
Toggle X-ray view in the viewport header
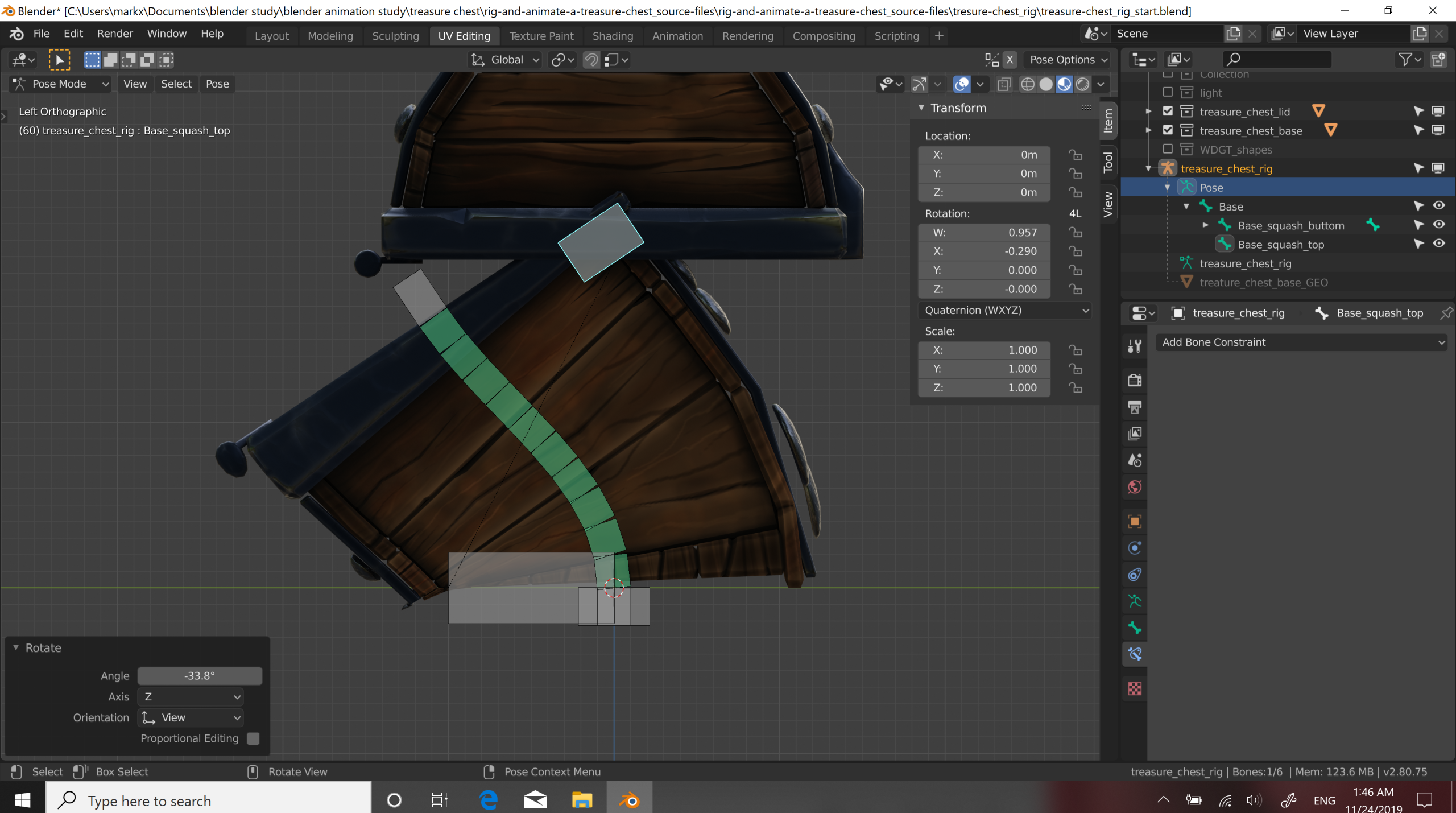(x=1004, y=84)
